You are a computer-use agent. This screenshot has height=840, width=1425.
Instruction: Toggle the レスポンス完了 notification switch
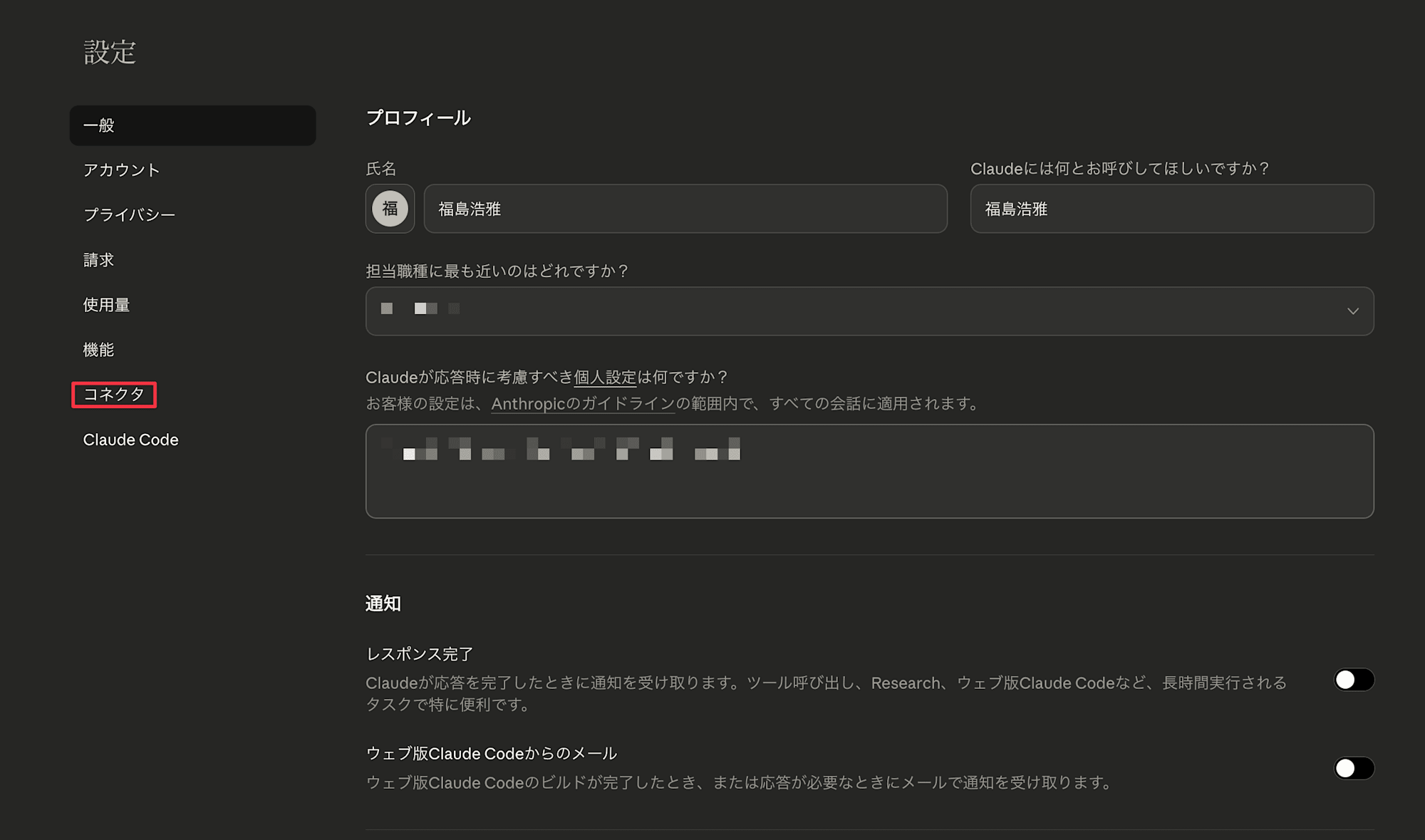(x=1353, y=680)
